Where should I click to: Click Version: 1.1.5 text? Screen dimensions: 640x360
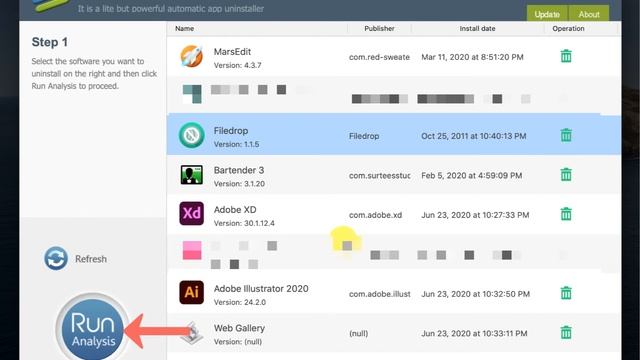236,144
